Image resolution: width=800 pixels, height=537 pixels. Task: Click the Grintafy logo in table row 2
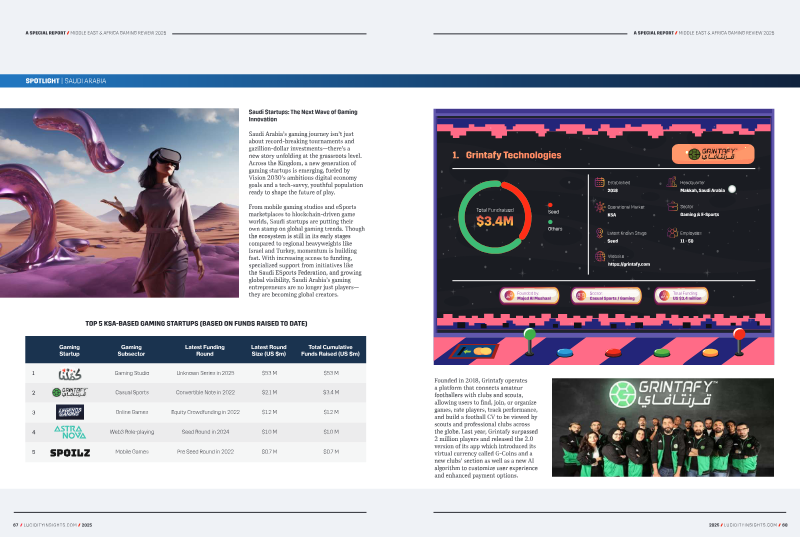pos(70,392)
